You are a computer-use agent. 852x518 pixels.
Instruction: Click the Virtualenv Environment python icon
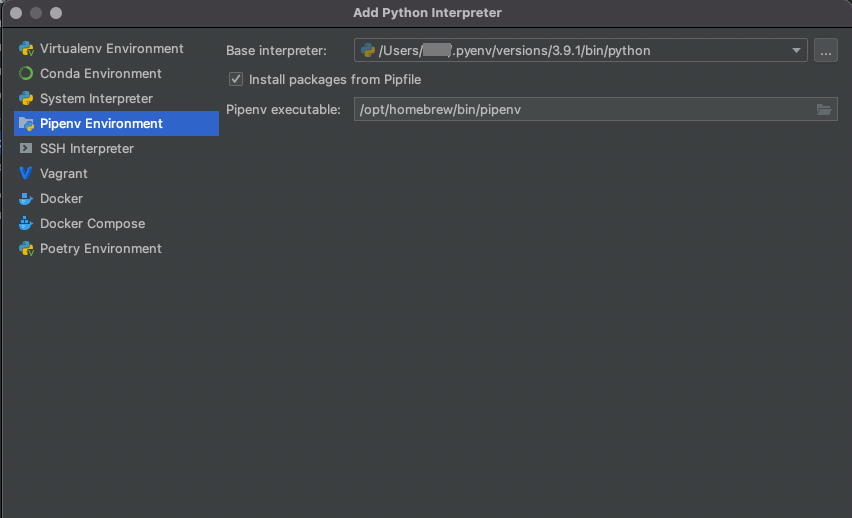click(26, 49)
